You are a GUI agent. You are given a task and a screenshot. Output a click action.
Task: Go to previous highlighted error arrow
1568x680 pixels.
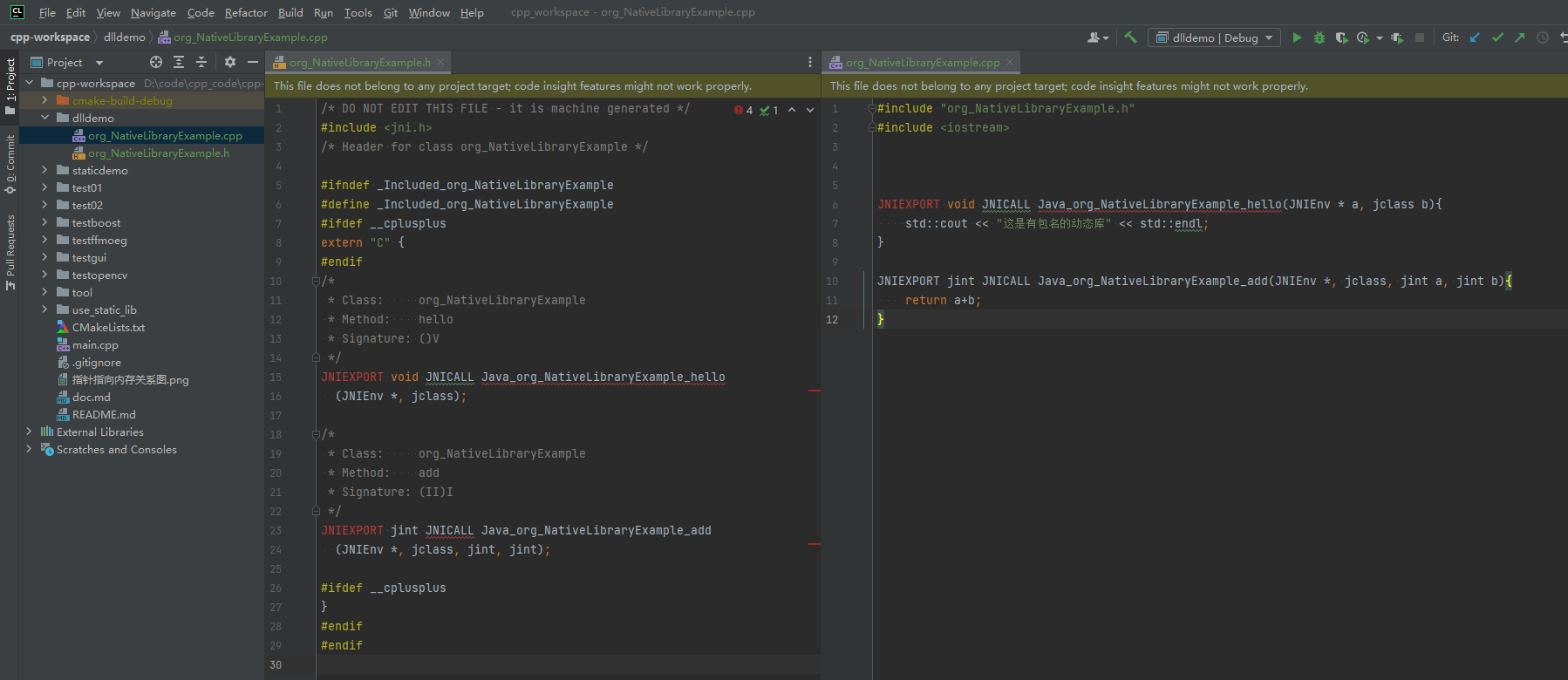click(x=792, y=110)
